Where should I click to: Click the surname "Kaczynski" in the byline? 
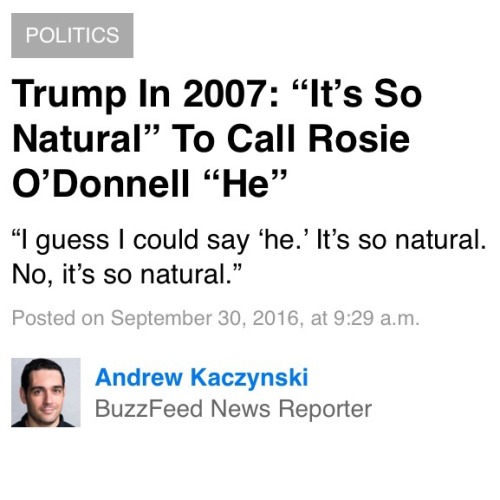249,377
